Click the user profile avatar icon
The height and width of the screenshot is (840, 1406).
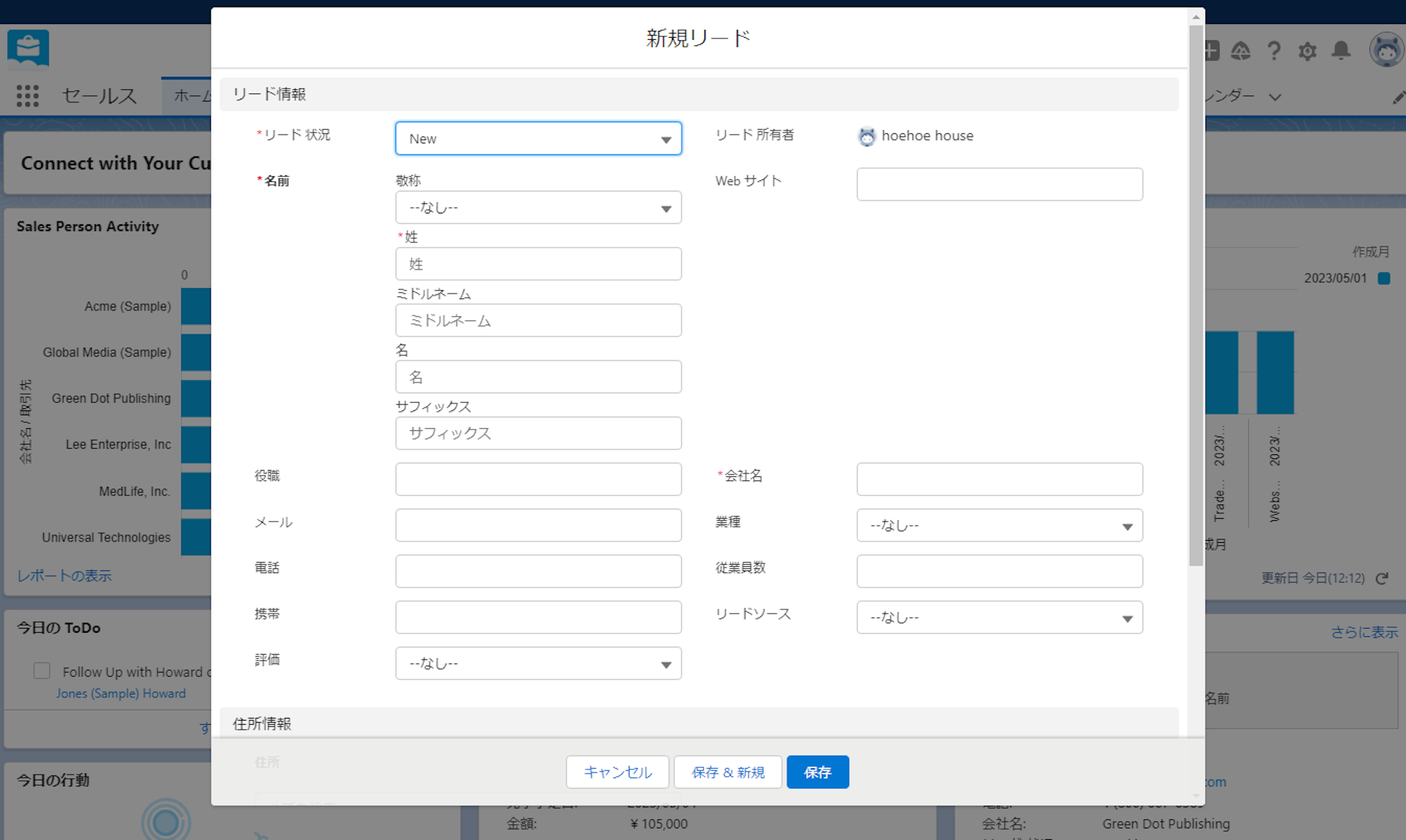(1386, 50)
